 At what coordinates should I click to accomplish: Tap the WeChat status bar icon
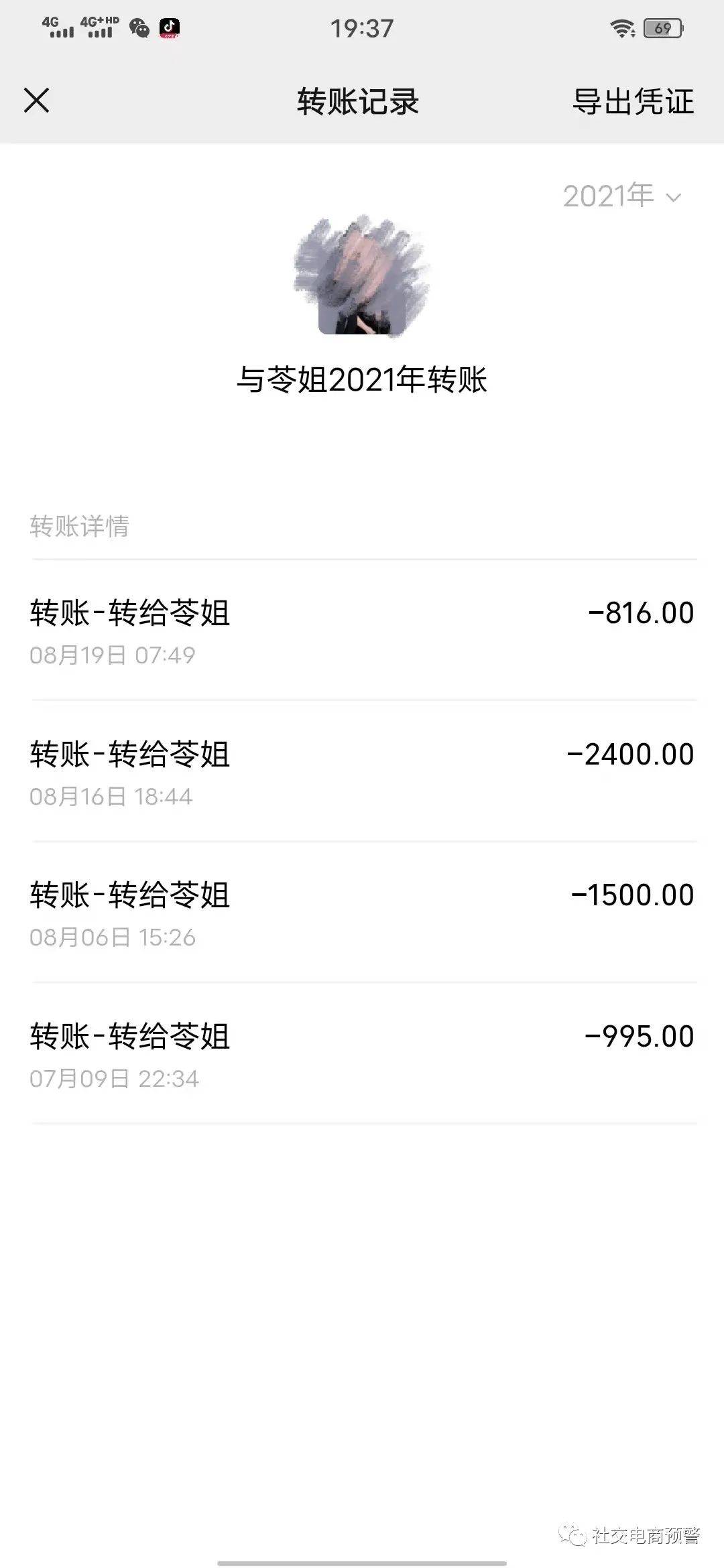click(x=139, y=27)
